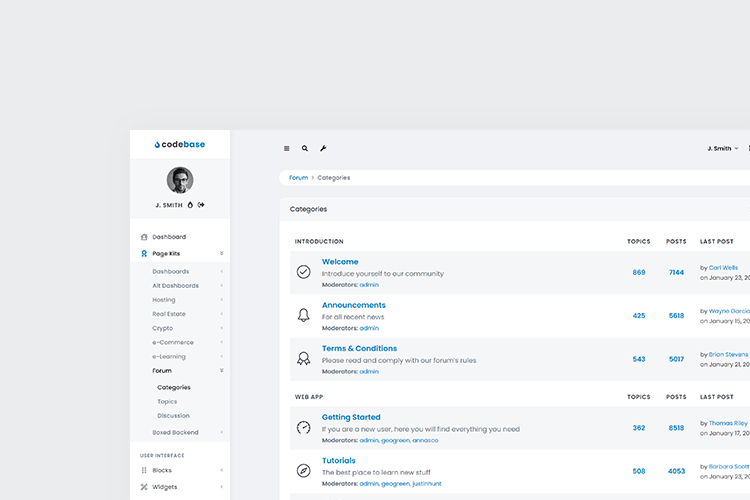Select Discussion under Forum
Image resolution: width=750 pixels, height=500 pixels.
coord(173,415)
